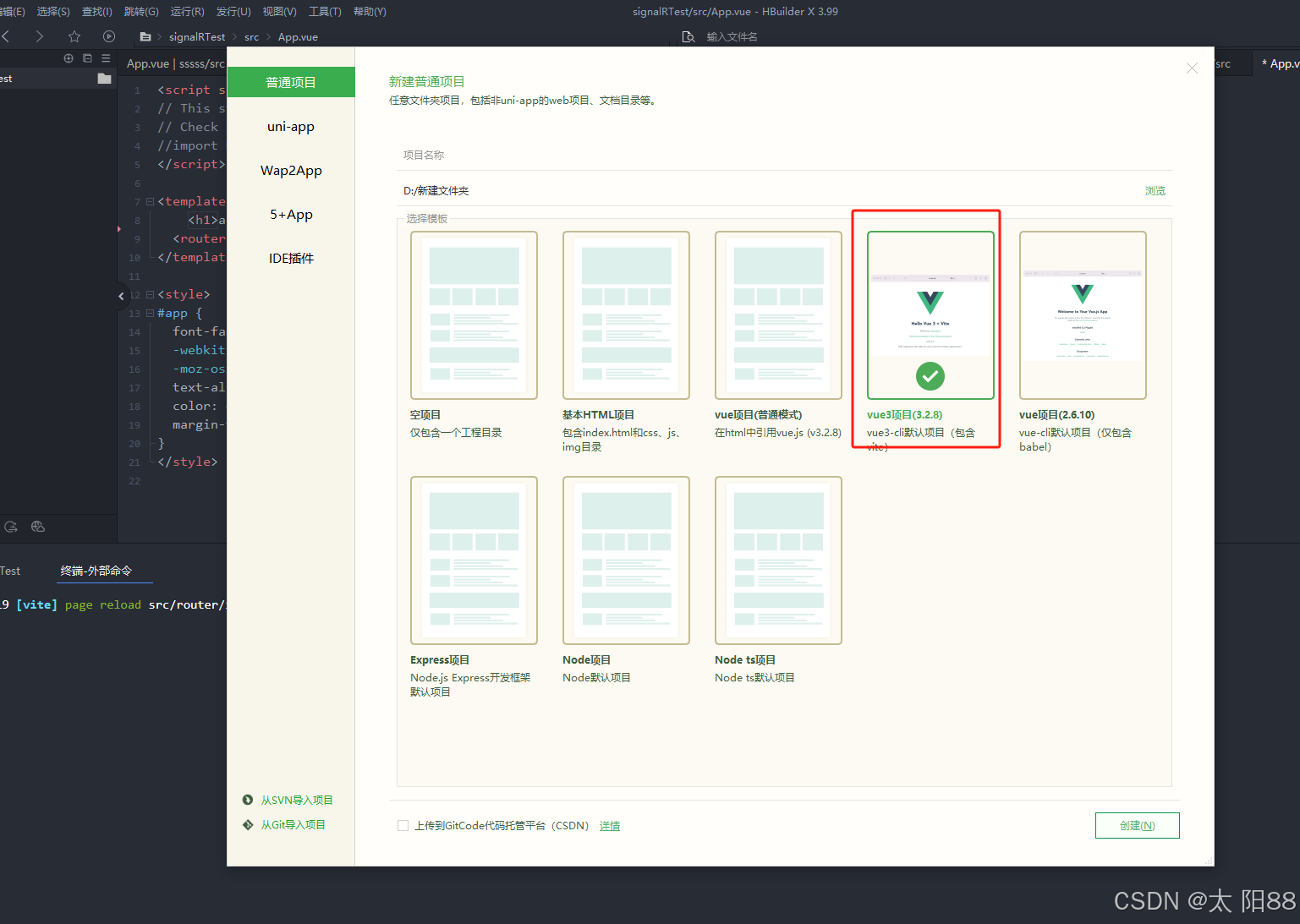Image resolution: width=1300 pixels, height=924 pixels.
Task: Click the bottom-left browser preview icon
Action: [x=38, y=527]
